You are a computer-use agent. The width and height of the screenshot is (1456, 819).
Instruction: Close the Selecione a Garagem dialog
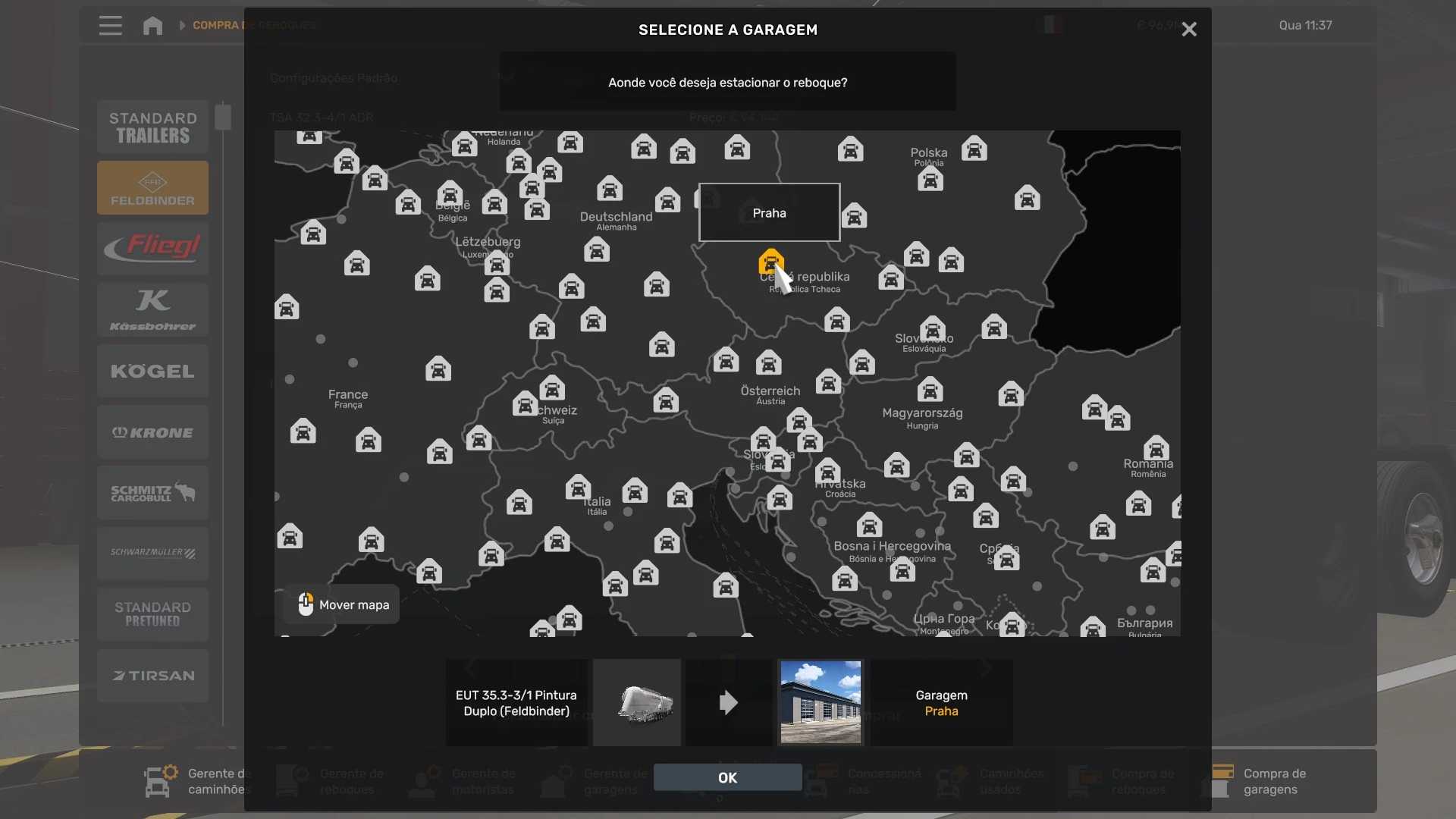point(1188,30)
